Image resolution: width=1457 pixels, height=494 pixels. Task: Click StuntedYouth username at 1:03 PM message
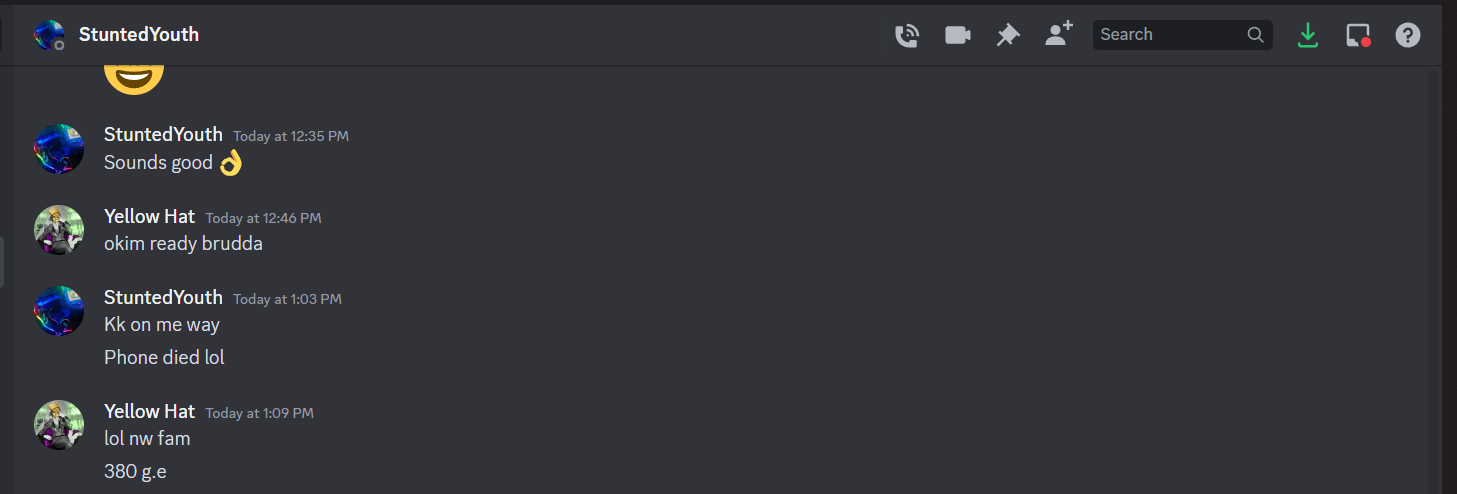point(163,297)
